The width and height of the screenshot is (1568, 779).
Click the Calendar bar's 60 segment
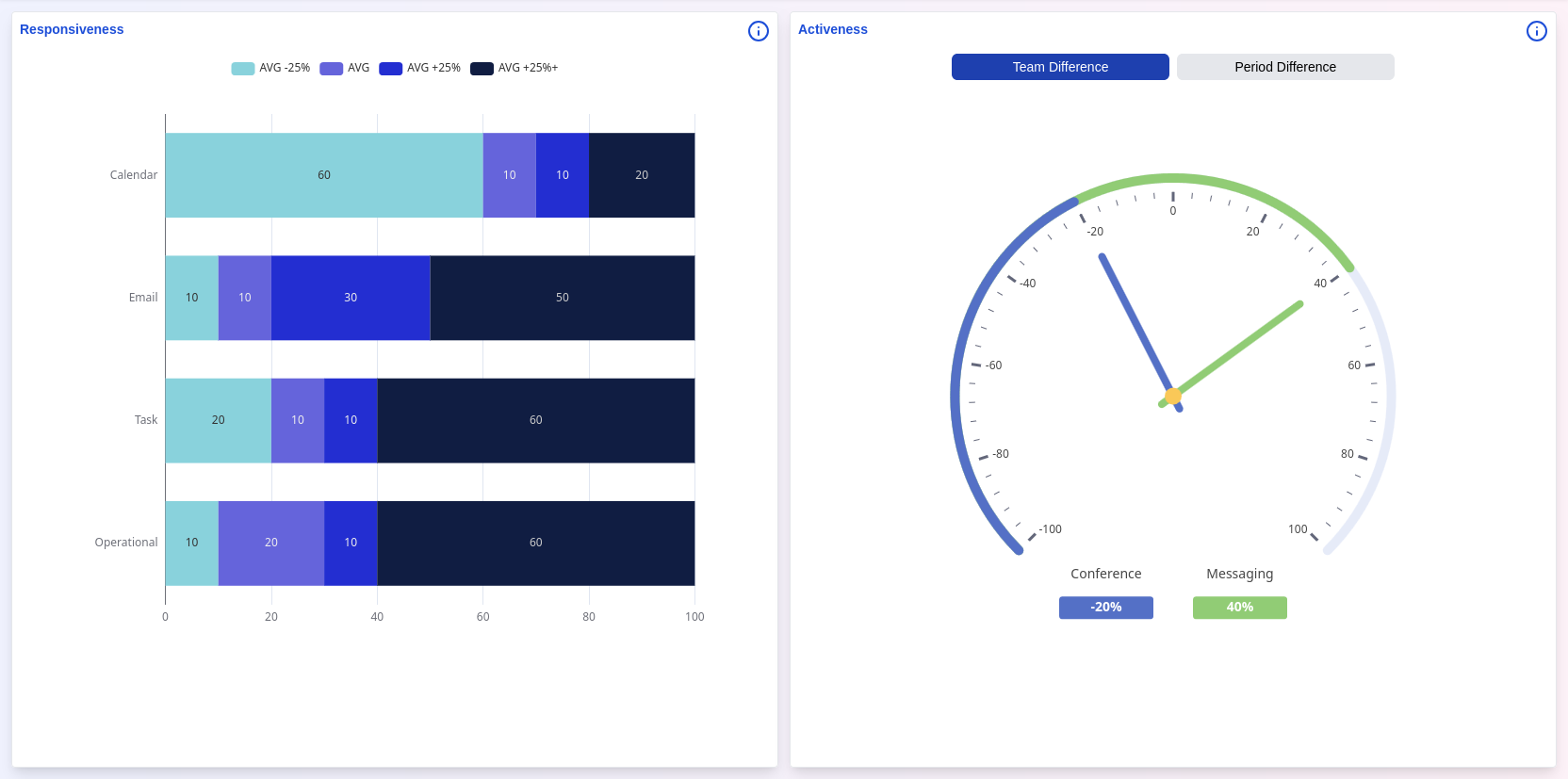click(x=324, y=175)
